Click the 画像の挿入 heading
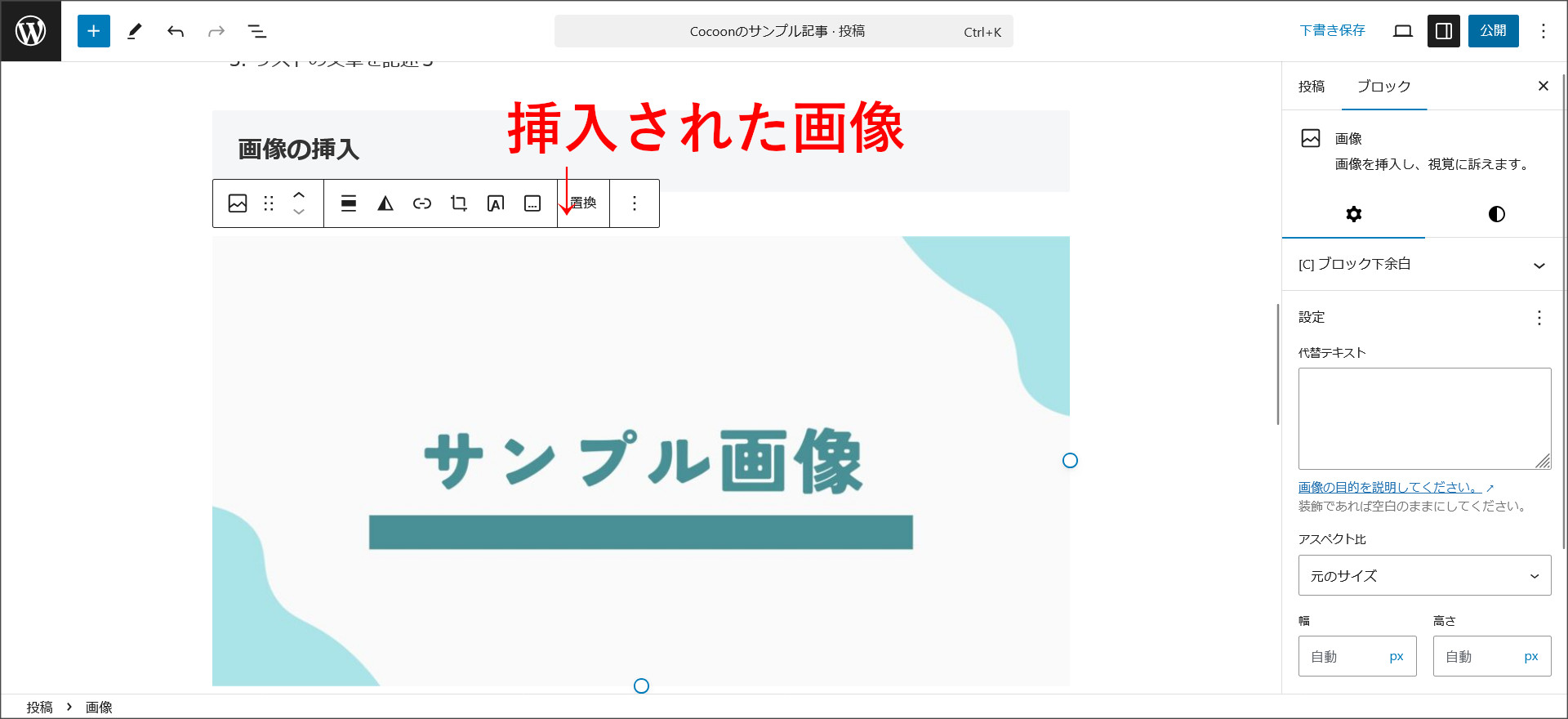 point(299,150)
